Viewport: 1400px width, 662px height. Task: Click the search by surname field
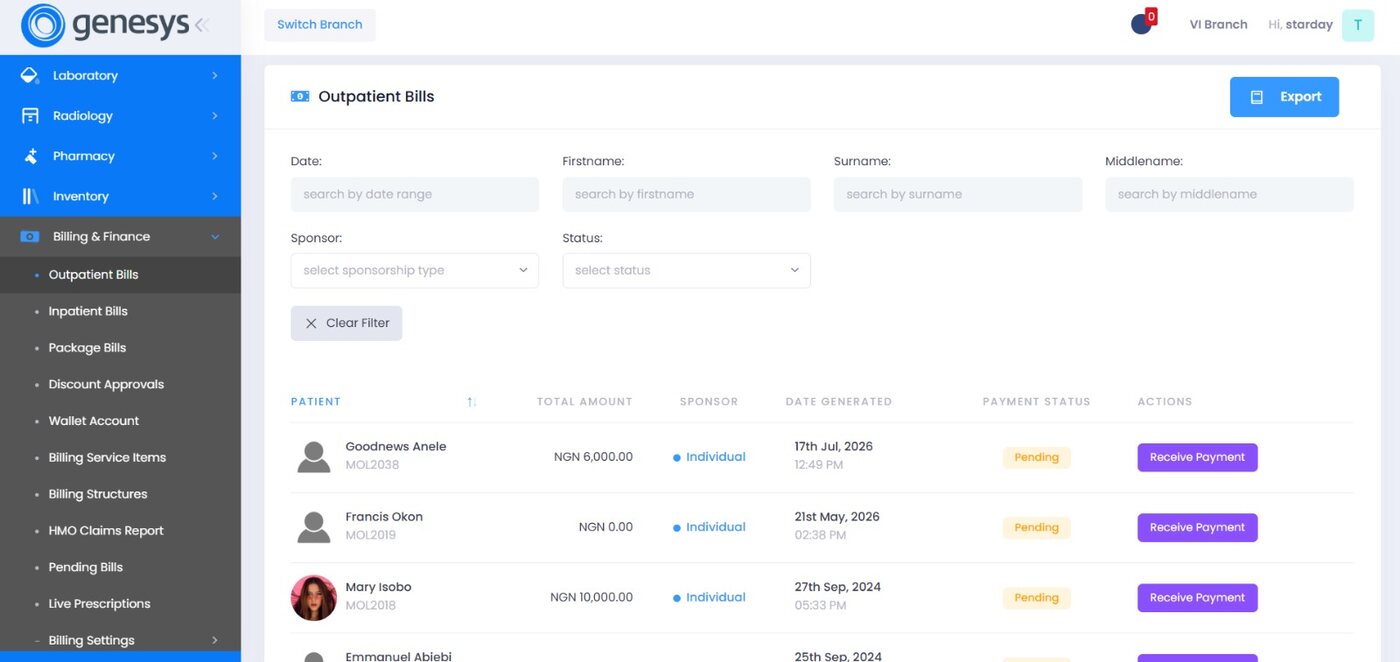958,194
